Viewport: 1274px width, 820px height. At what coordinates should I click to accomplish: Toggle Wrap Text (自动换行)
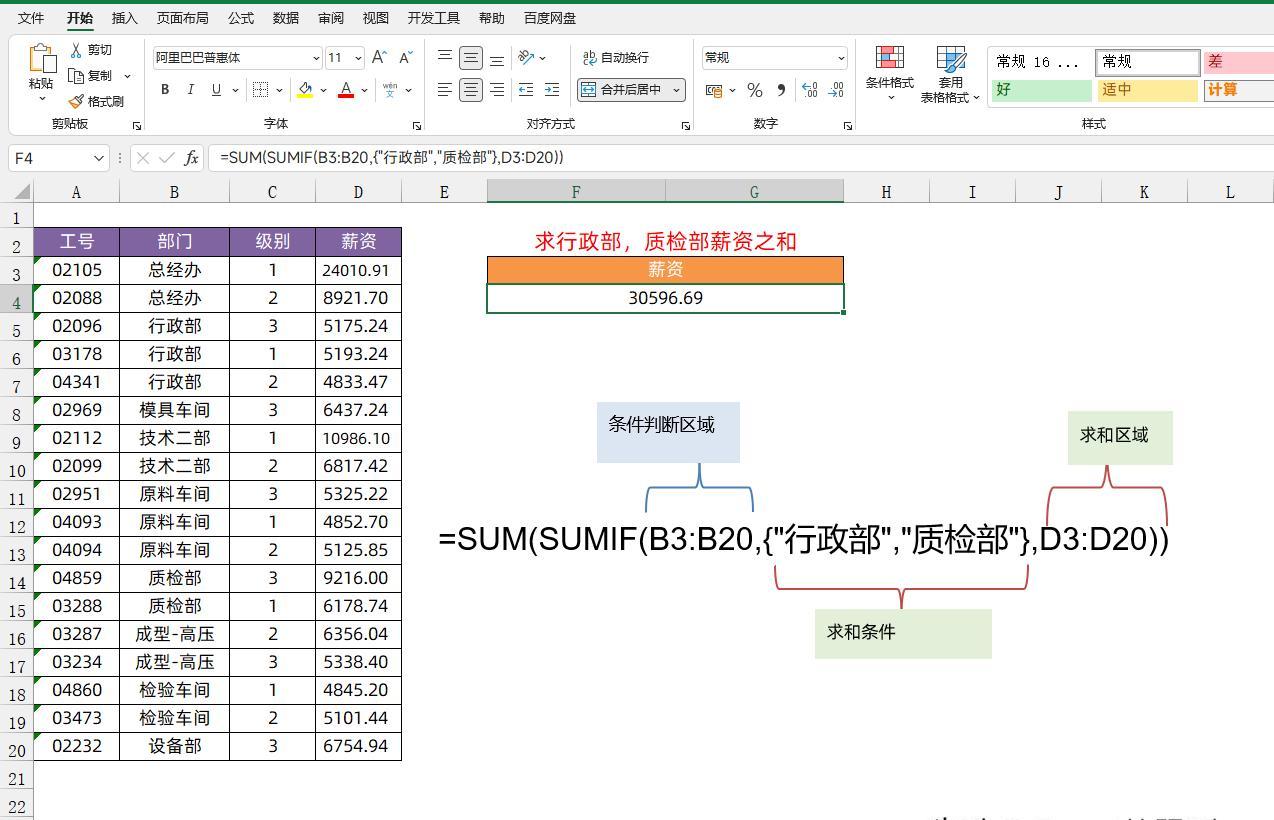[x=615, y=58]
